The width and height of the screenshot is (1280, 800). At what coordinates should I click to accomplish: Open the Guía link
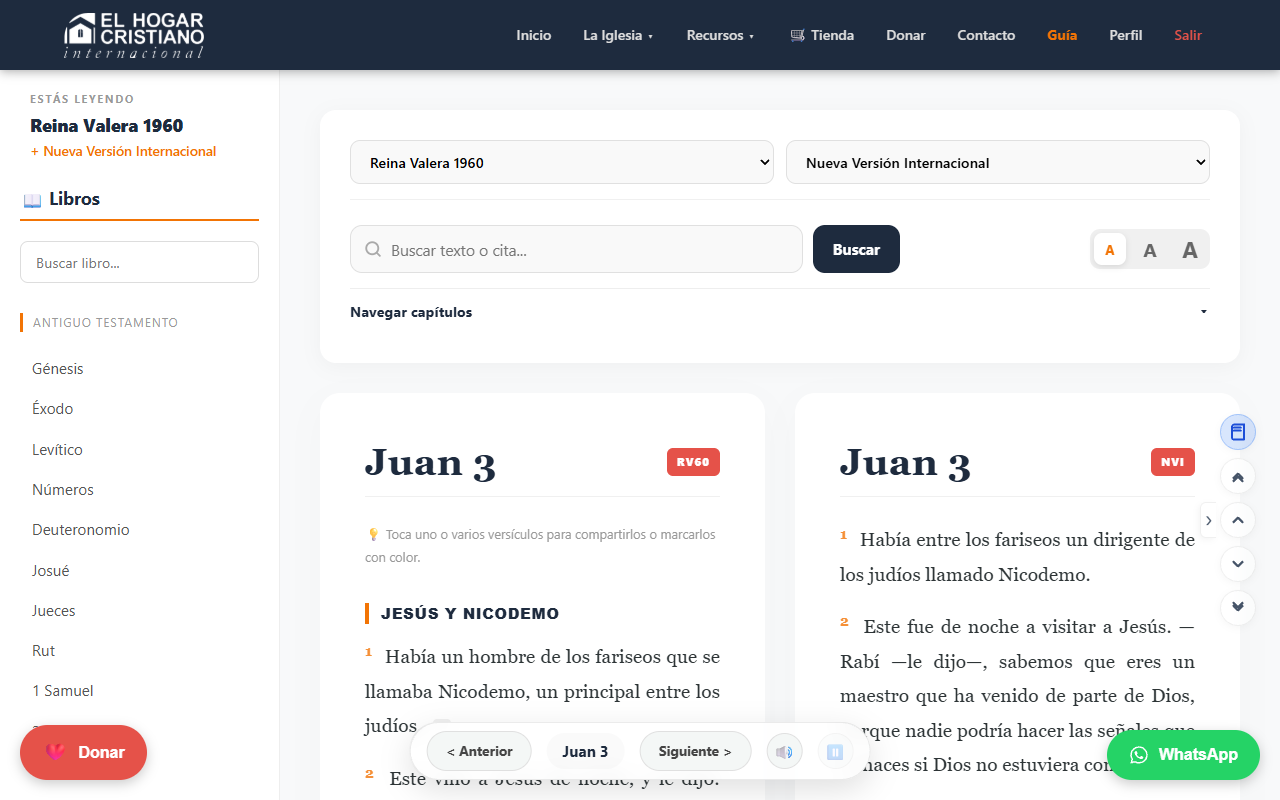click(1062, 35)
